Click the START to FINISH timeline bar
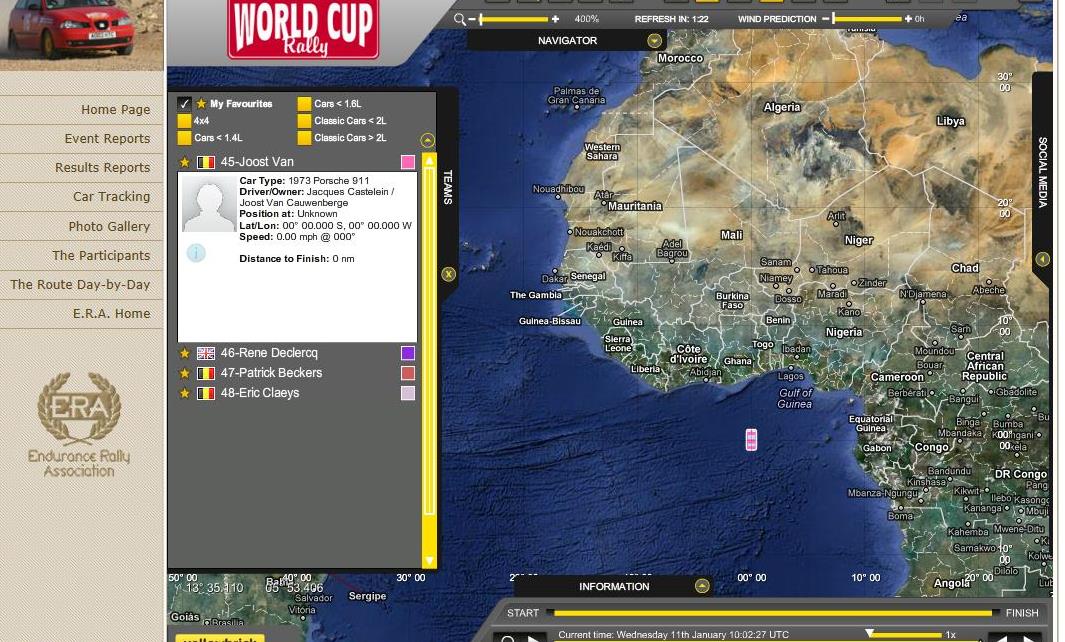This screenshot has height=642, width=1065. pos(773,613)
